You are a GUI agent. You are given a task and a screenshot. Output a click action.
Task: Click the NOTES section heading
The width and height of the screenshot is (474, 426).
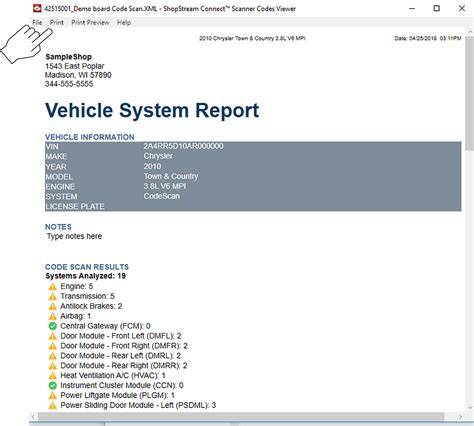tap(58, 227)
